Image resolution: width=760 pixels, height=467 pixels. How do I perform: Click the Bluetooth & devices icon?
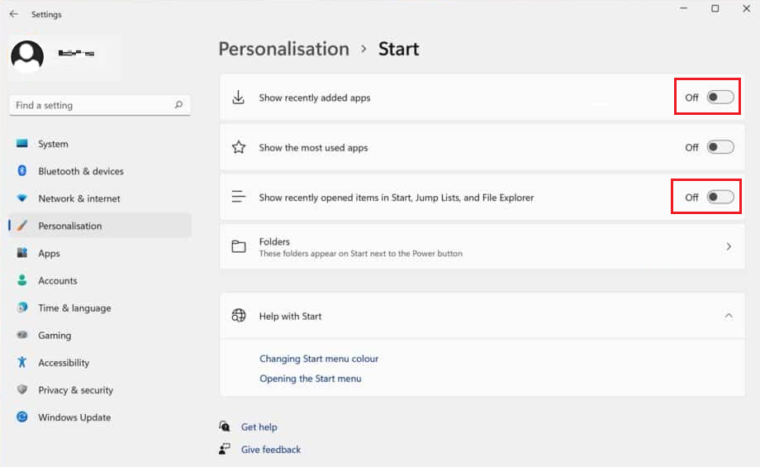[22, 171]
